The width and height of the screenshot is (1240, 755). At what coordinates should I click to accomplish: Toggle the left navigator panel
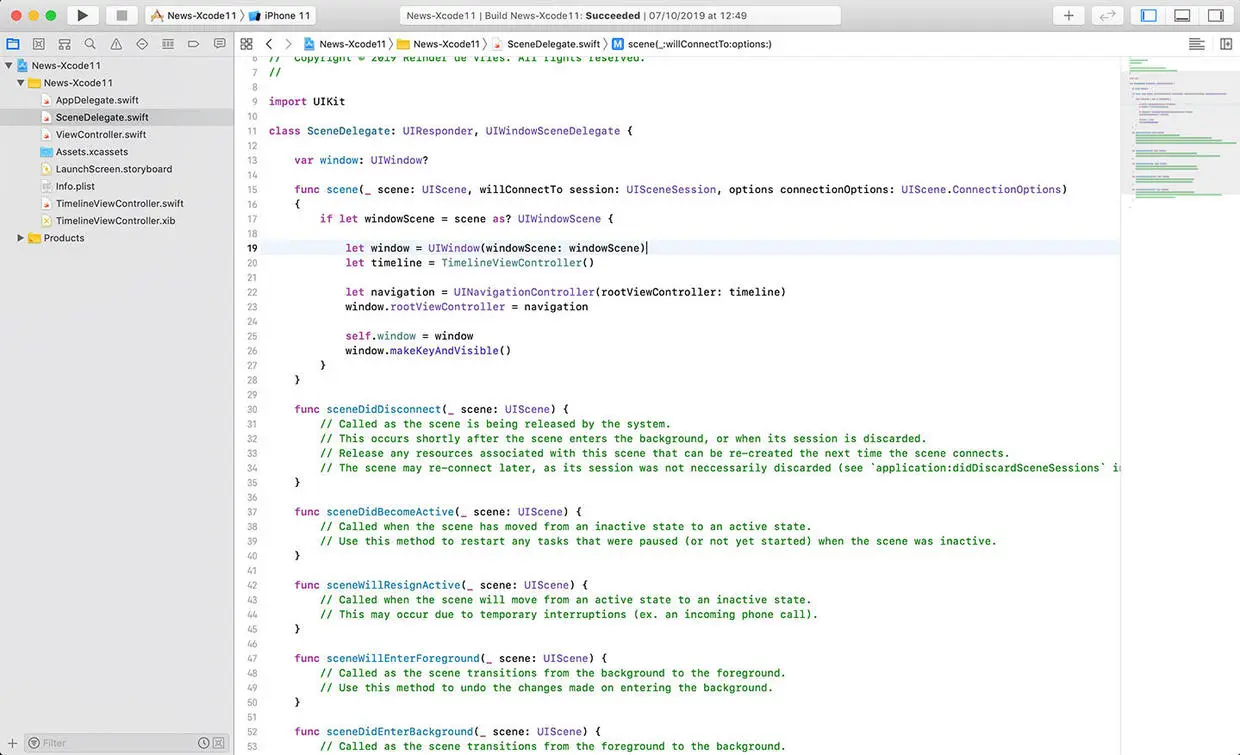(x=1149, y=16)
